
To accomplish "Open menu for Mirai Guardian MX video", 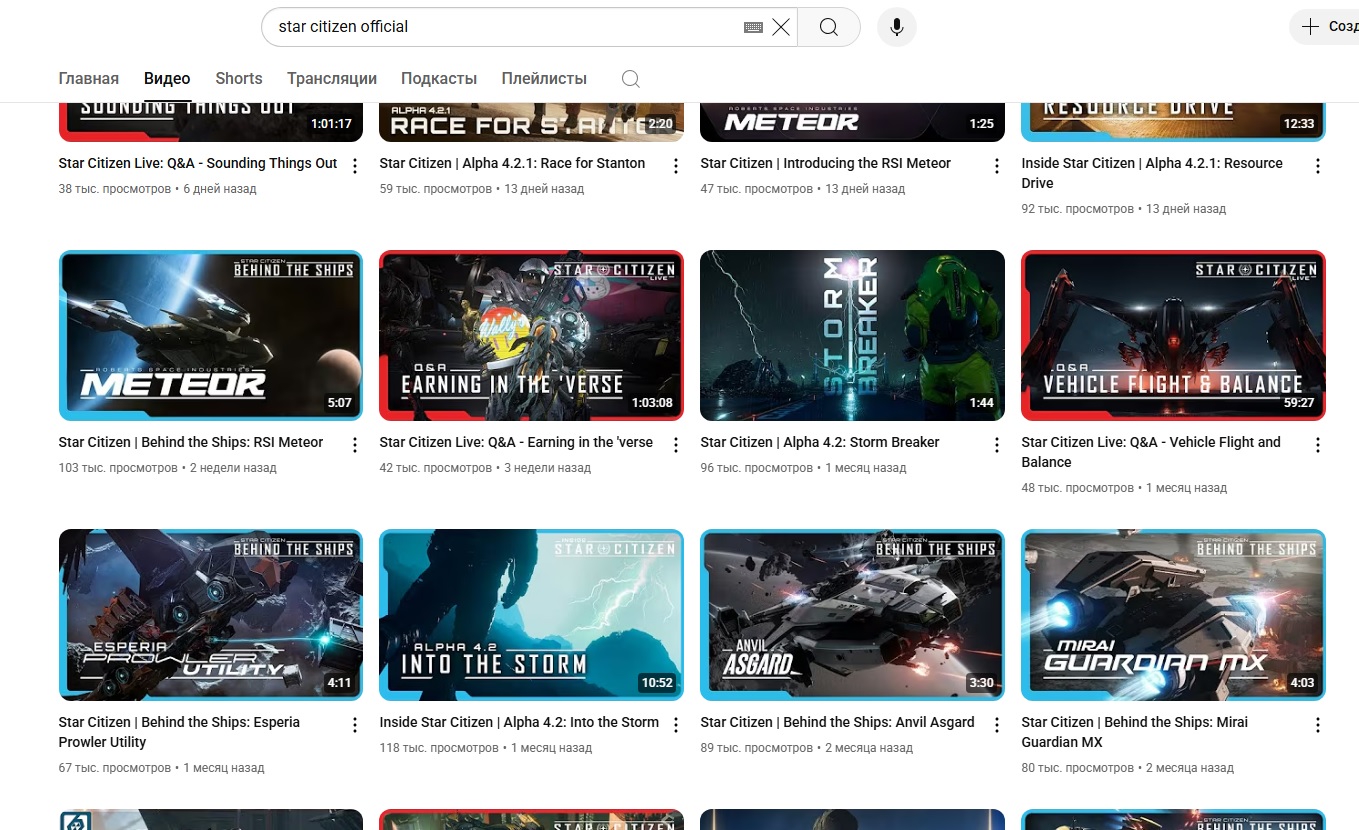I will coord(1318,726).
